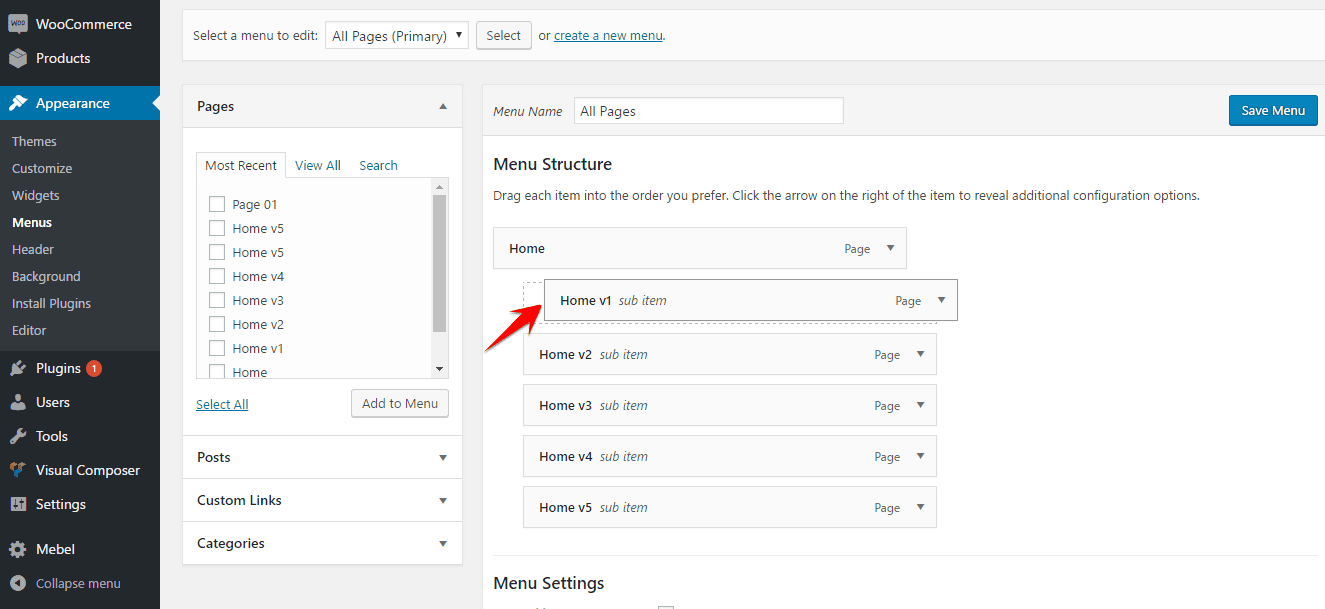Click the Appearance paintbrush icon
This screenshot has width=1325, height=609.
(16, 102)
